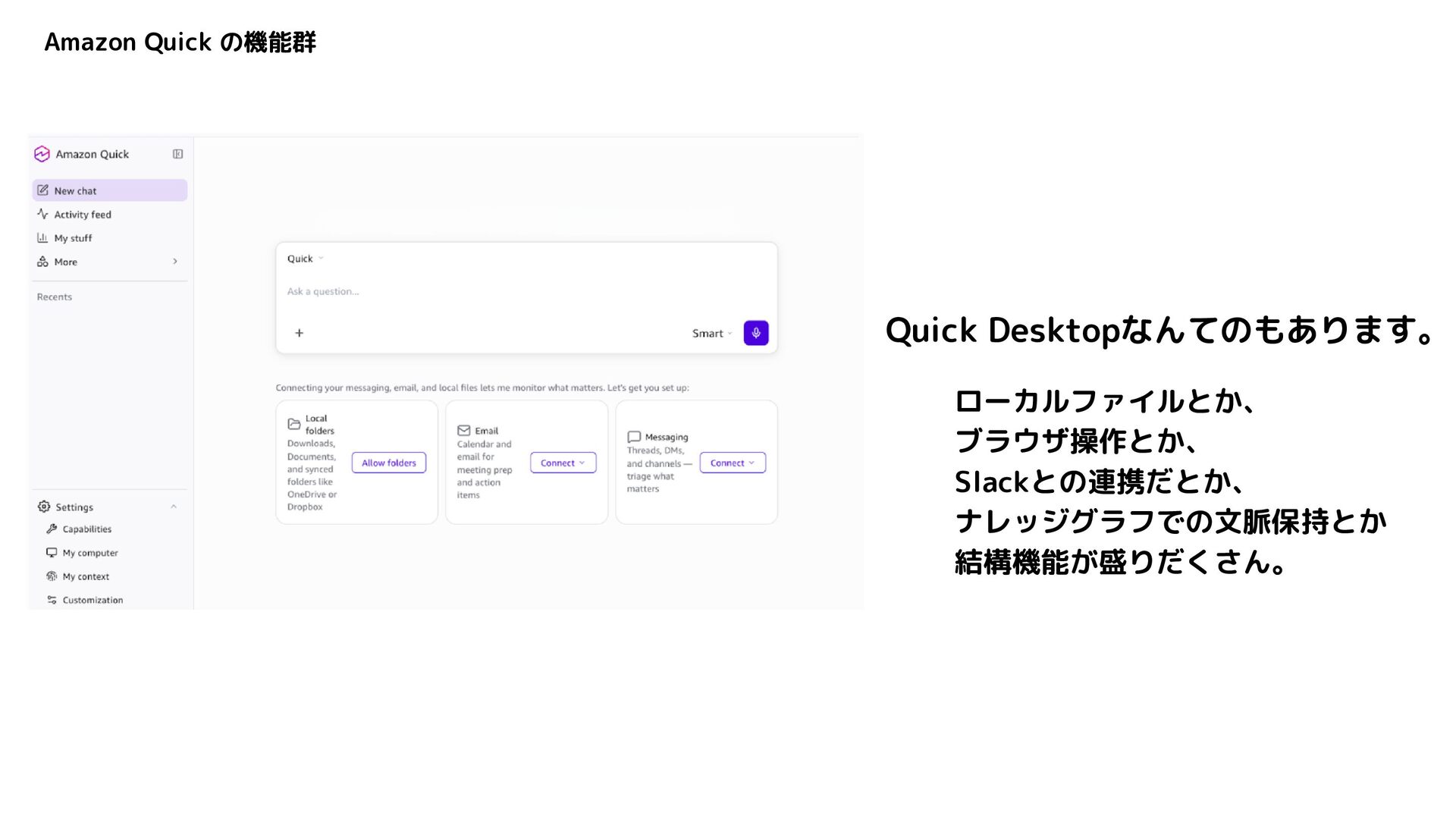Click the New chat compose icon
Screen dimensions: 1456x819
click(x=43, y=190)
